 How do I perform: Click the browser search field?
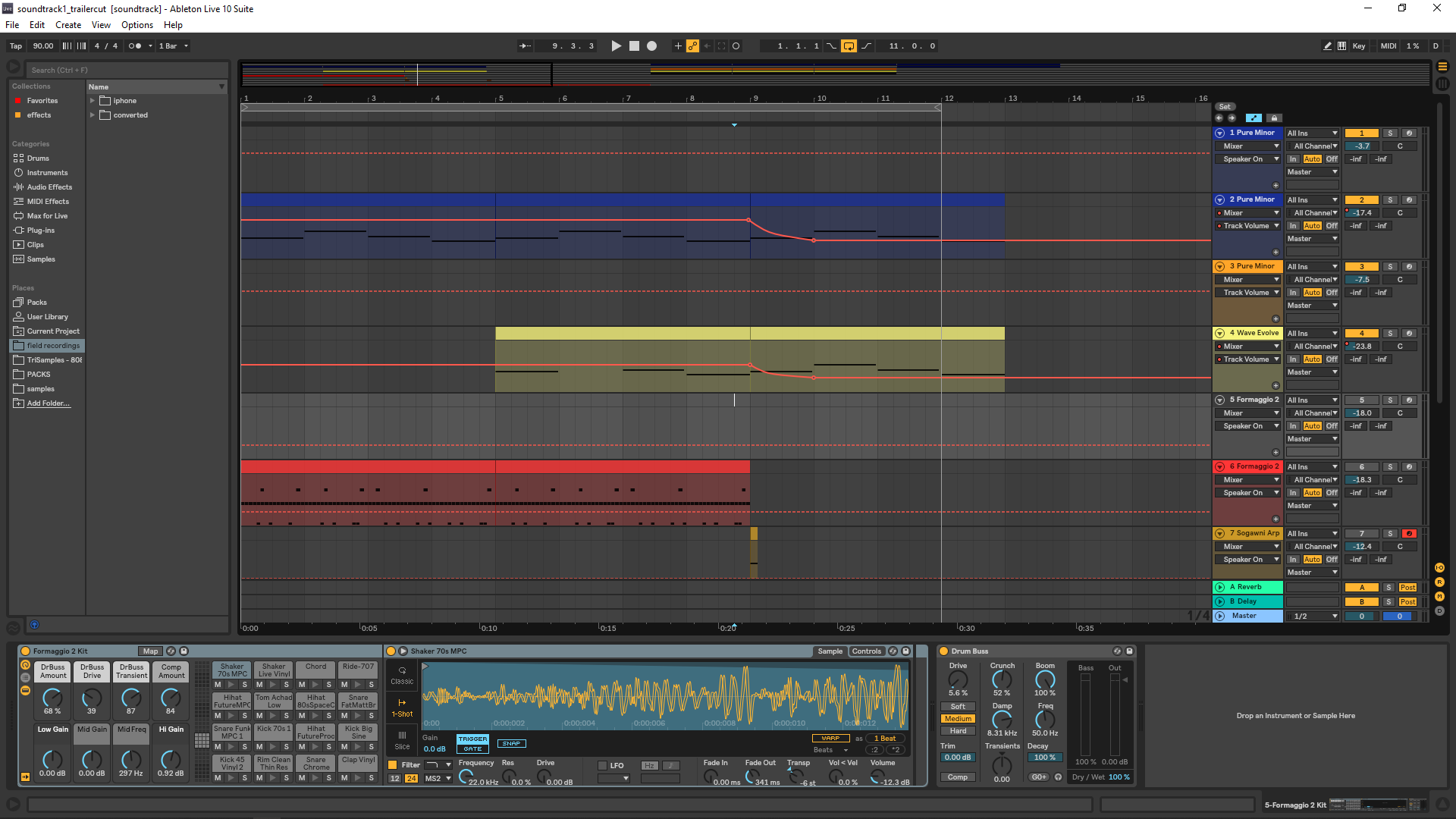click(121, 70)
